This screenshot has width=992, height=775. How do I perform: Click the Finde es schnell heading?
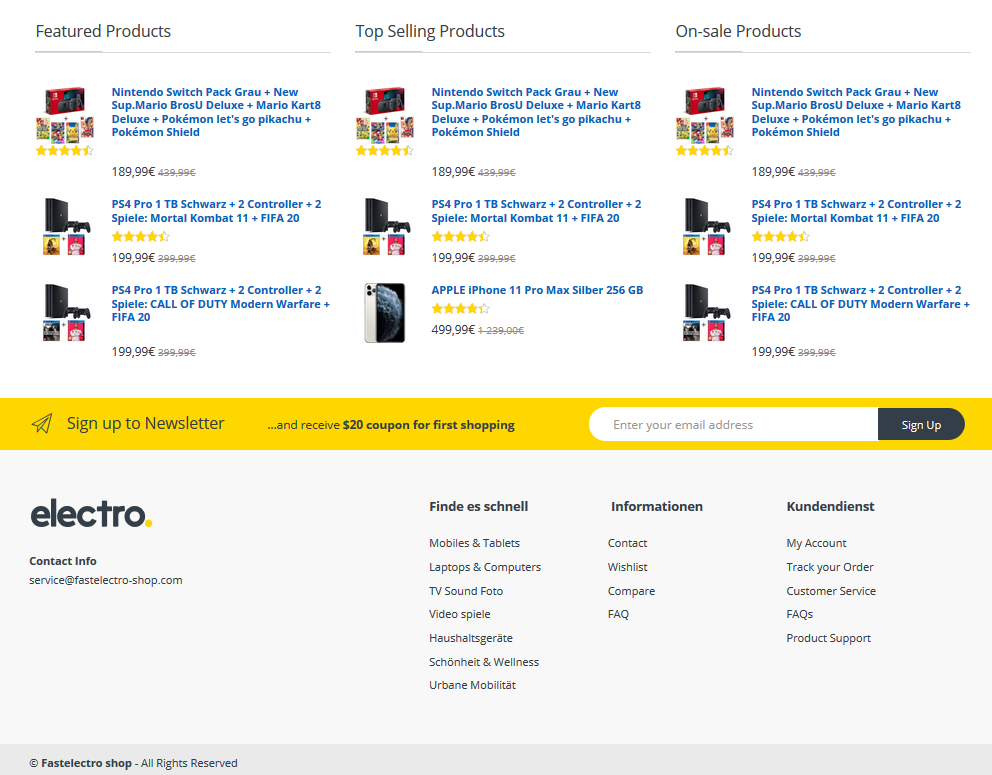tap(478, 507)
